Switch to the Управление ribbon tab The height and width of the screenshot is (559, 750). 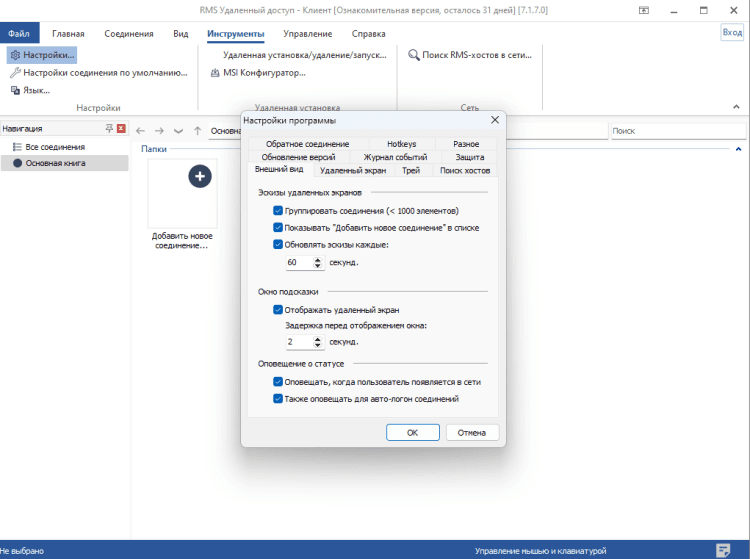(x=308, y=33)
